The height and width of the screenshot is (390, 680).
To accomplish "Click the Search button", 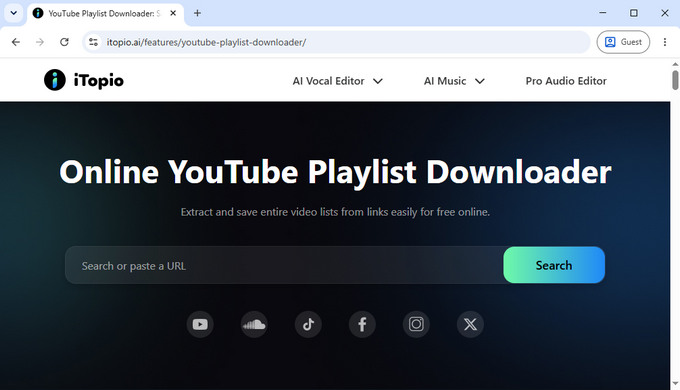I will click(x=554, y=265).
